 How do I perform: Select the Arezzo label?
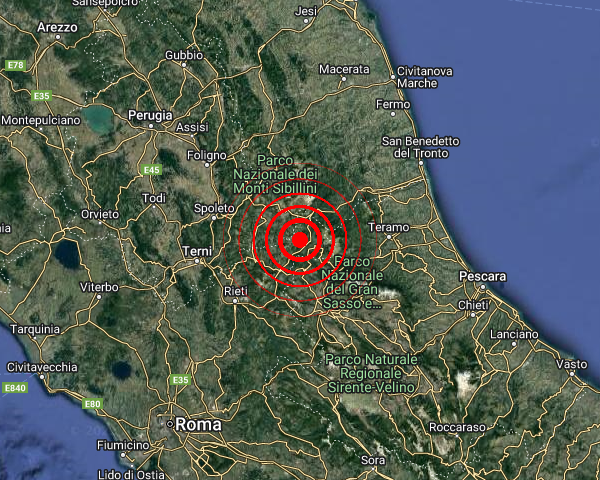57,27
